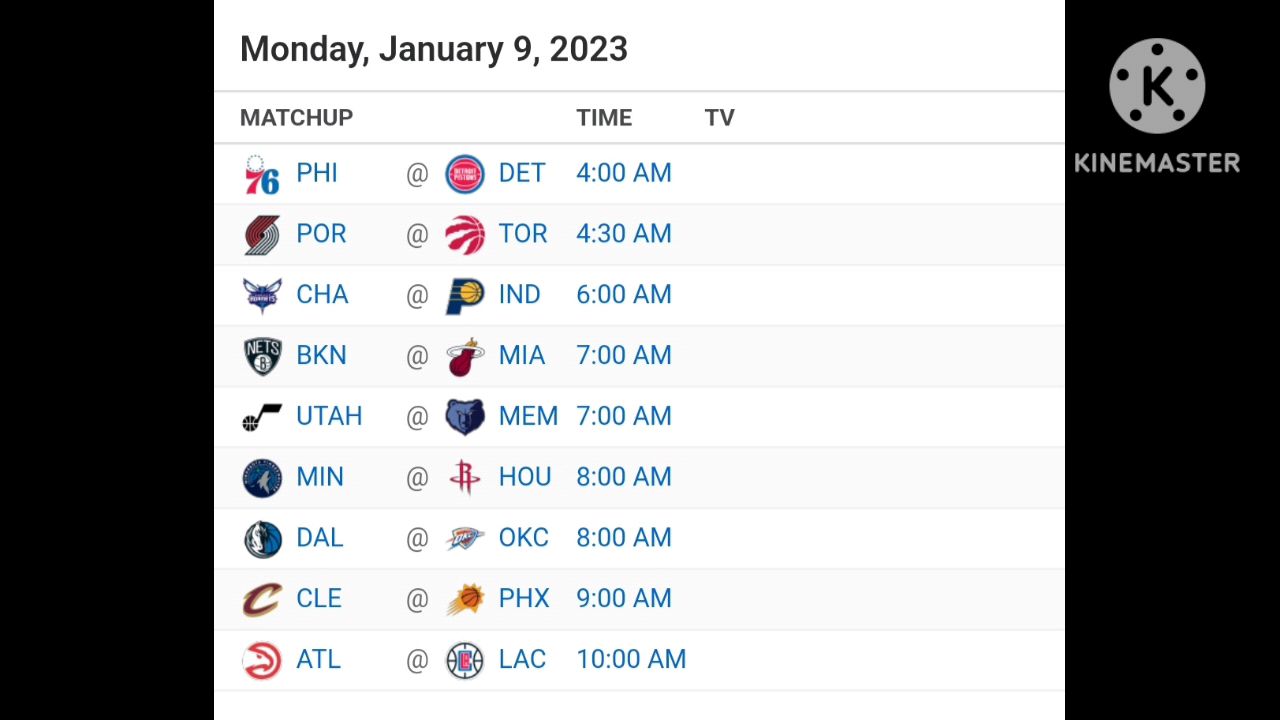Open the IND team link
This screenshot has height=720, width=1280.
[519, 295]
